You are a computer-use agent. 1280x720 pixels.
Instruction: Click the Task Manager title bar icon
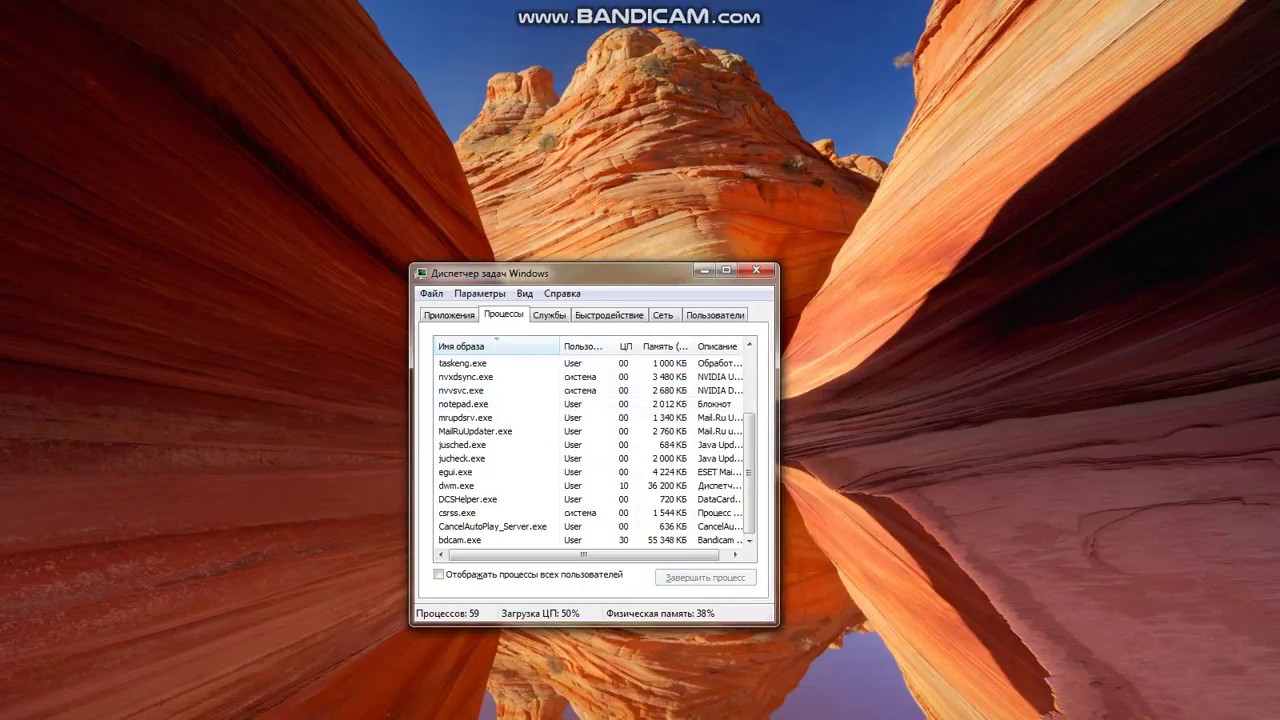coord(422,273)
